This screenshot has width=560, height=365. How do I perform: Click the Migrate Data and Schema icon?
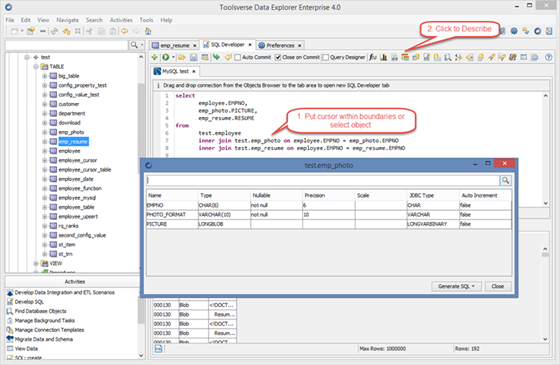[10, 339]
